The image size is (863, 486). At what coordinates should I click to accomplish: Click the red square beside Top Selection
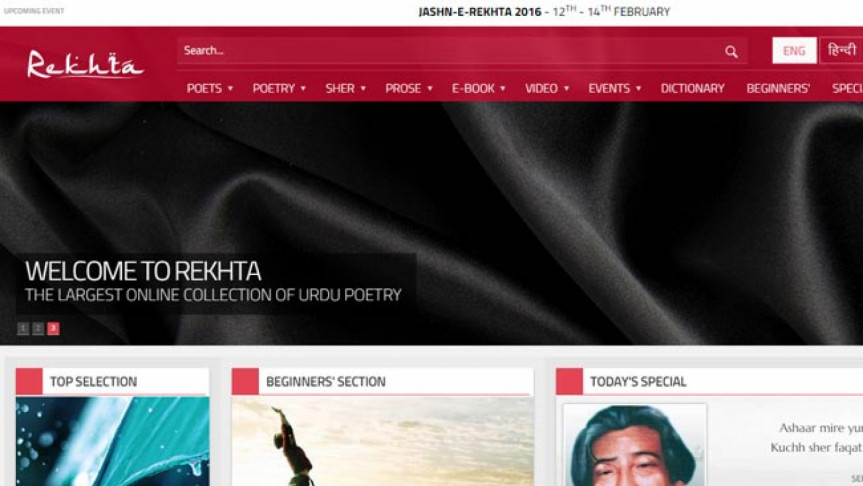pos(29,381)
